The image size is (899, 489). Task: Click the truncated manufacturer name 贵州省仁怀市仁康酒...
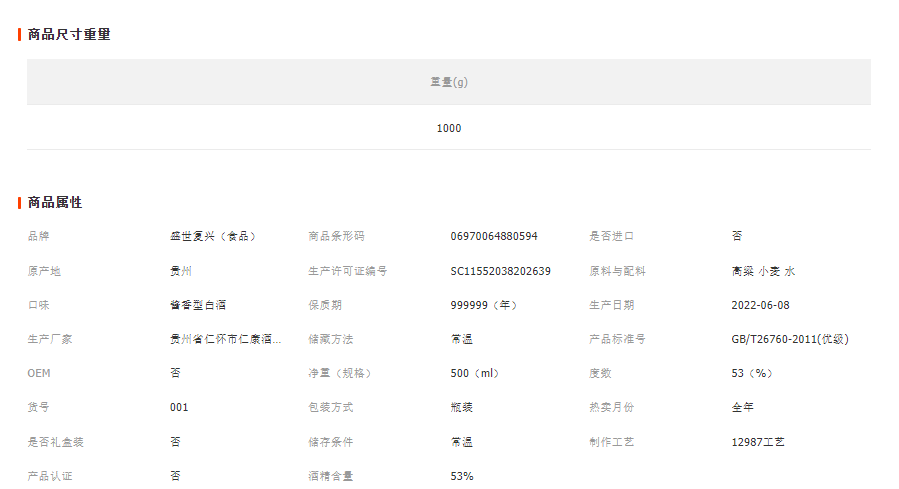tap(226, 339)
